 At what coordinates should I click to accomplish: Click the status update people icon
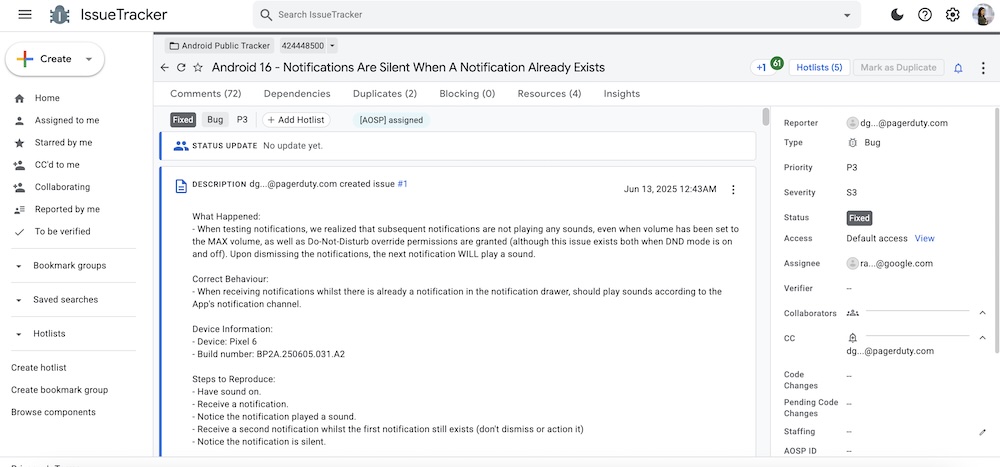(181, 146)
